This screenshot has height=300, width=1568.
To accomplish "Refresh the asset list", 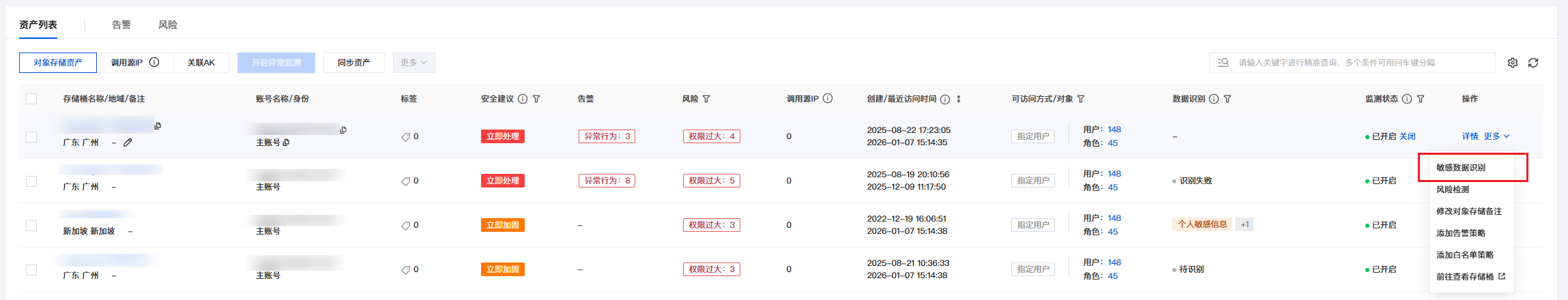I will pos(1533,63).
